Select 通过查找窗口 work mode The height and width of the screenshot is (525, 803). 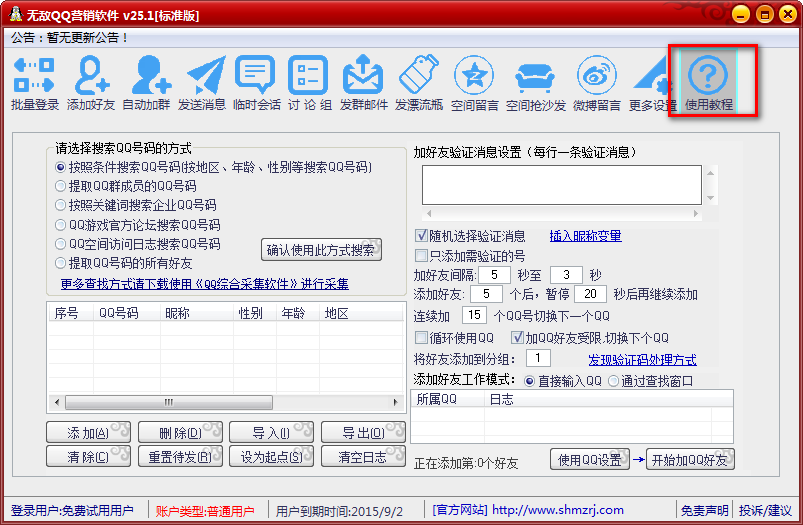pos(614,381)
